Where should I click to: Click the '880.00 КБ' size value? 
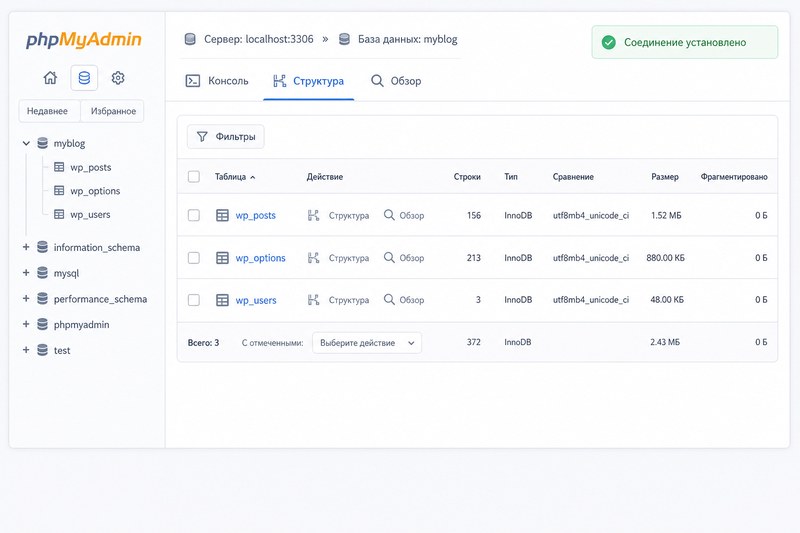665,258
